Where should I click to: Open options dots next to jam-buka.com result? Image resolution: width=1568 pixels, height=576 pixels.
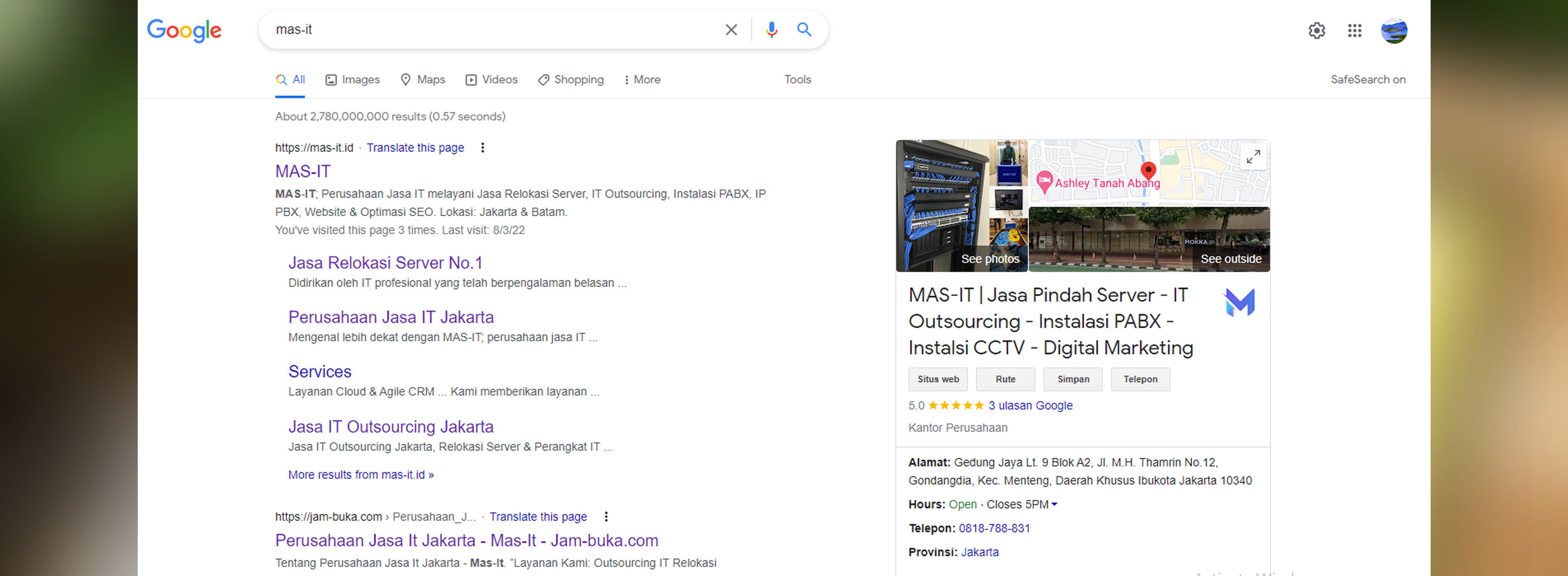pos(606,516)
